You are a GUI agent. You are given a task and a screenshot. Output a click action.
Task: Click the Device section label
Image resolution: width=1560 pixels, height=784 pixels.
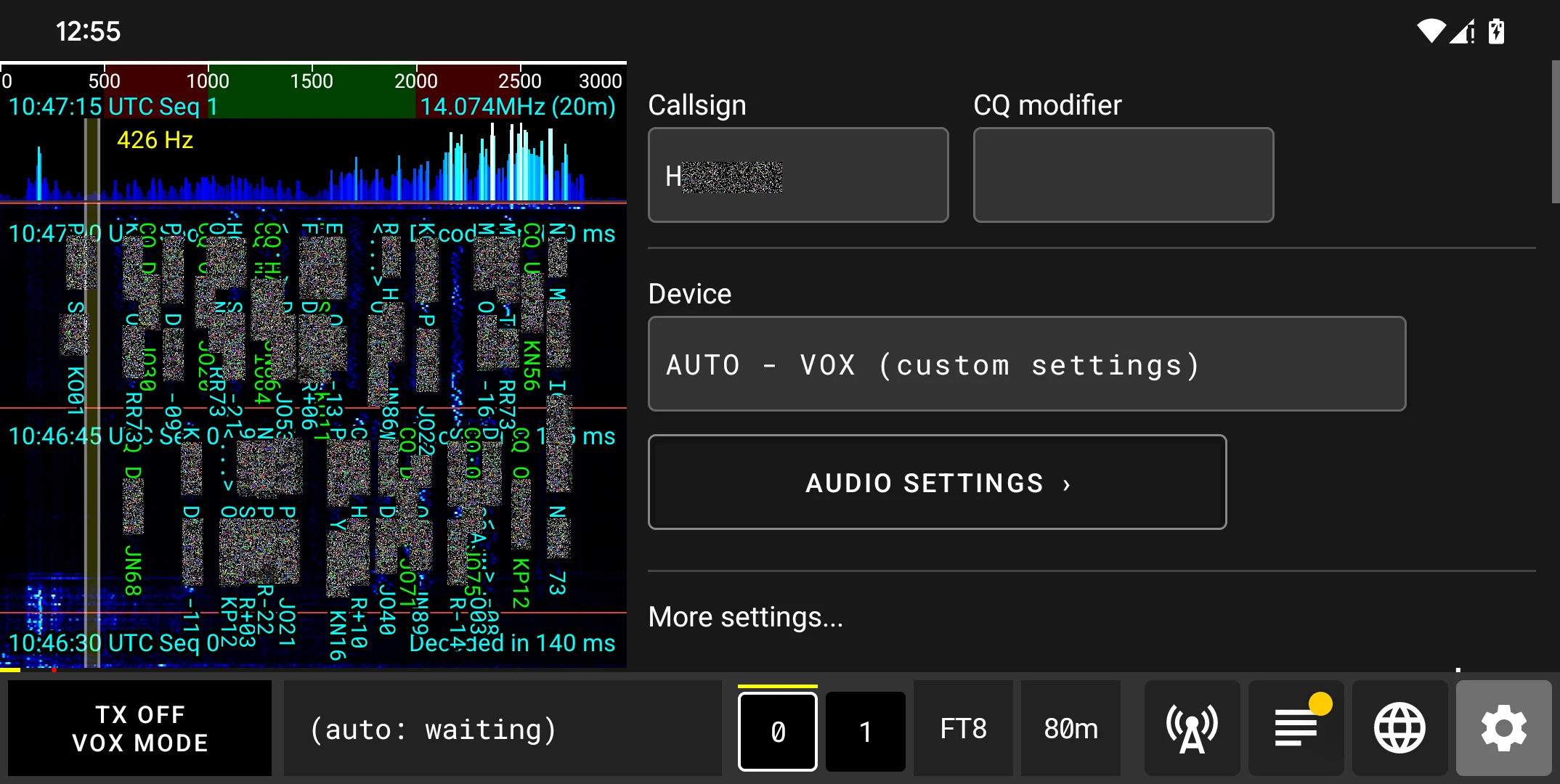(690, 294)
